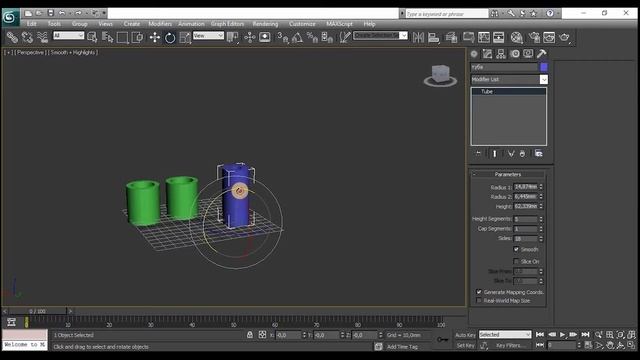This screenshot has width=640, height=360.
Task: Open the Rendering menu
Action: (265, 24)
